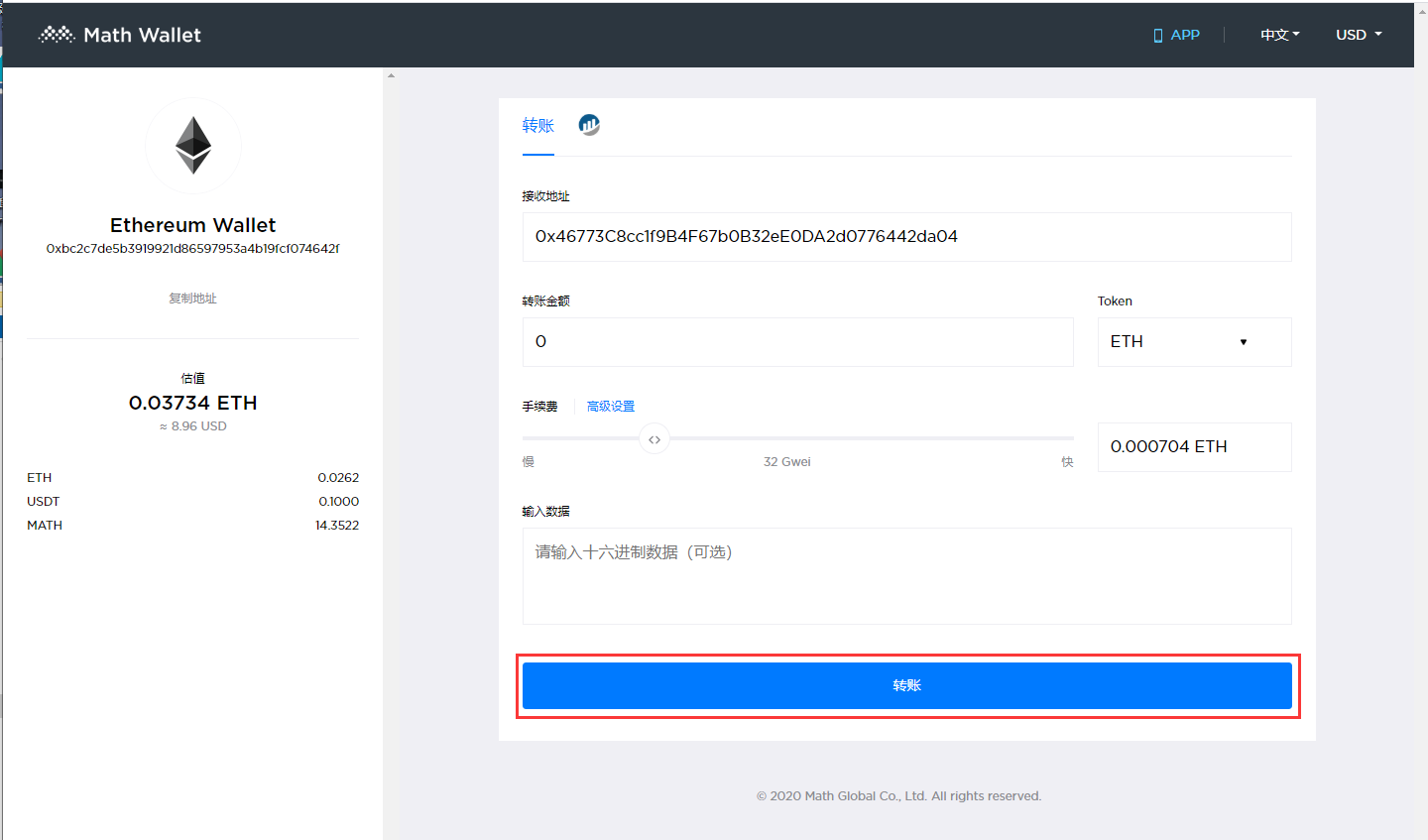
Task: Click the ≈ 8.96 USD value
Action: coord(192,426)
